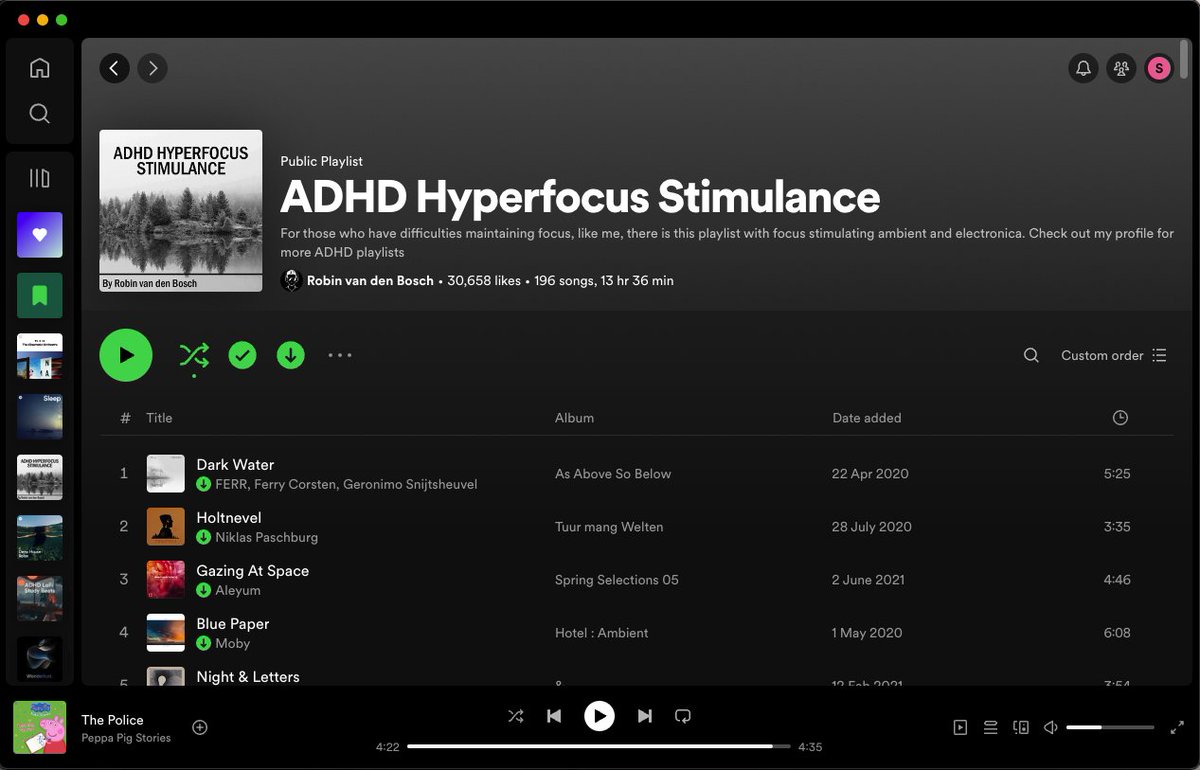This screenshot has width=1200, height=770.
Task: Adjust the volume slider
Action: (x=1110, y=728)
